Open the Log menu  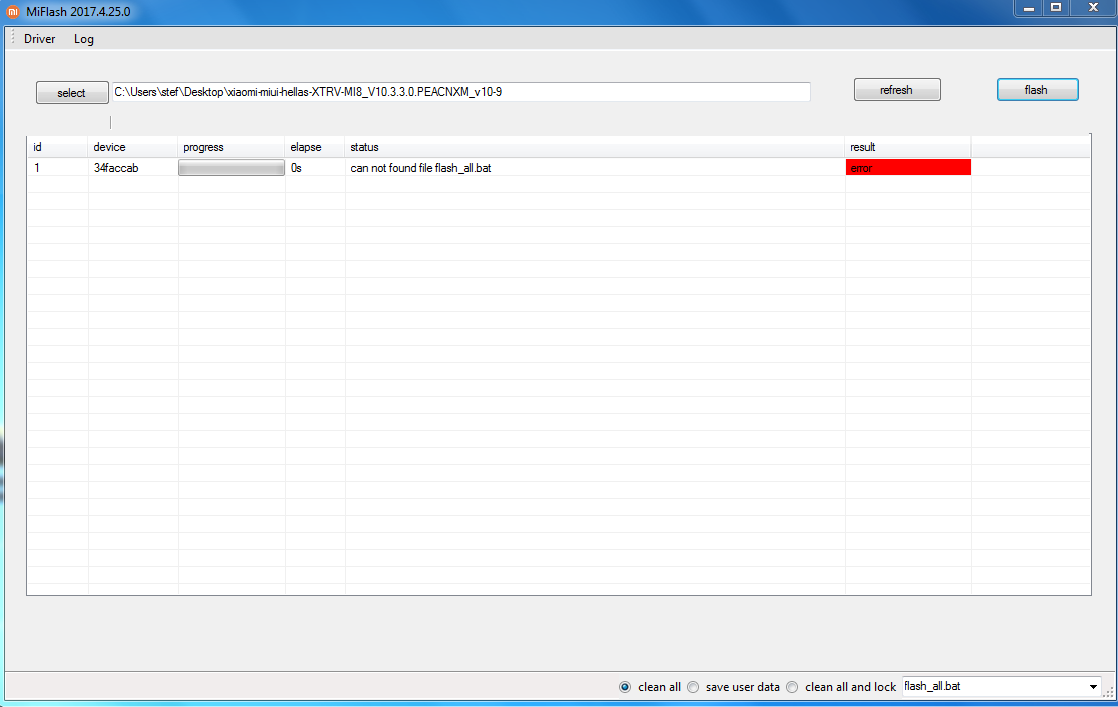[83, 39]
